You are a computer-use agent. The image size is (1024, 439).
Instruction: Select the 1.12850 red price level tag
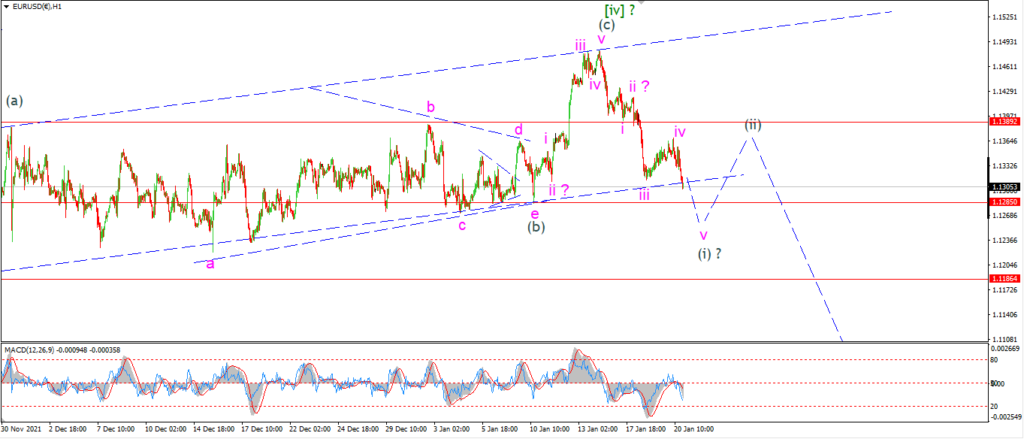(1002, 203)
